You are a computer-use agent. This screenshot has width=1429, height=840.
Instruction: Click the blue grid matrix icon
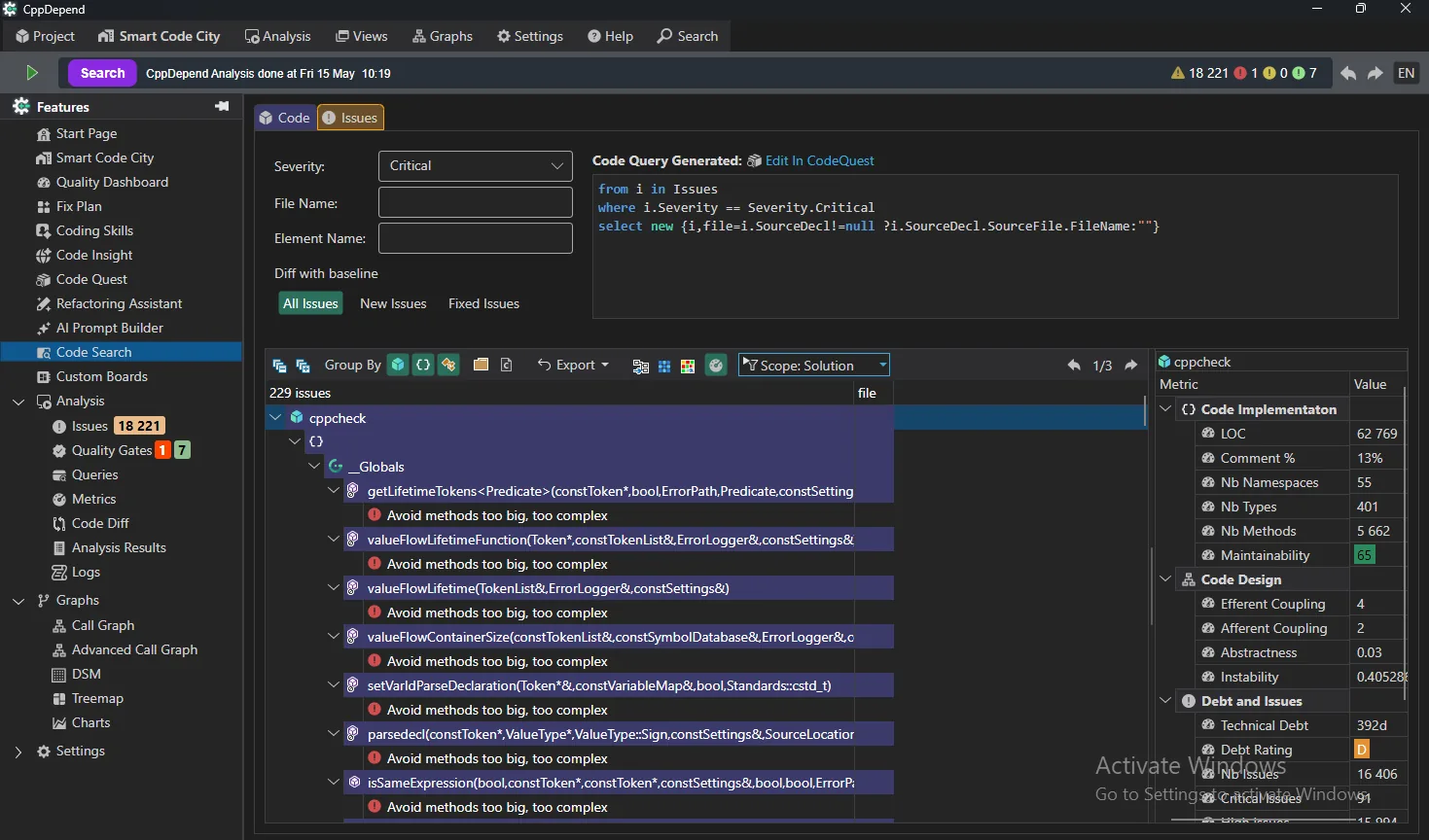tap(664, 366)
